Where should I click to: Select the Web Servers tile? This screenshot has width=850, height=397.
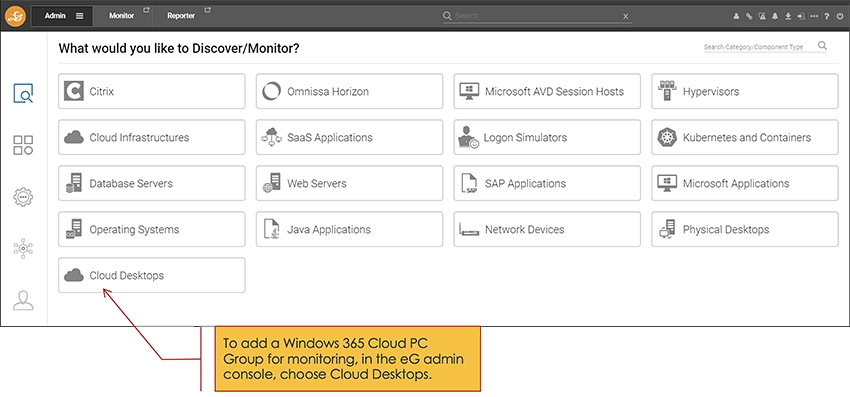pos(349,183)
